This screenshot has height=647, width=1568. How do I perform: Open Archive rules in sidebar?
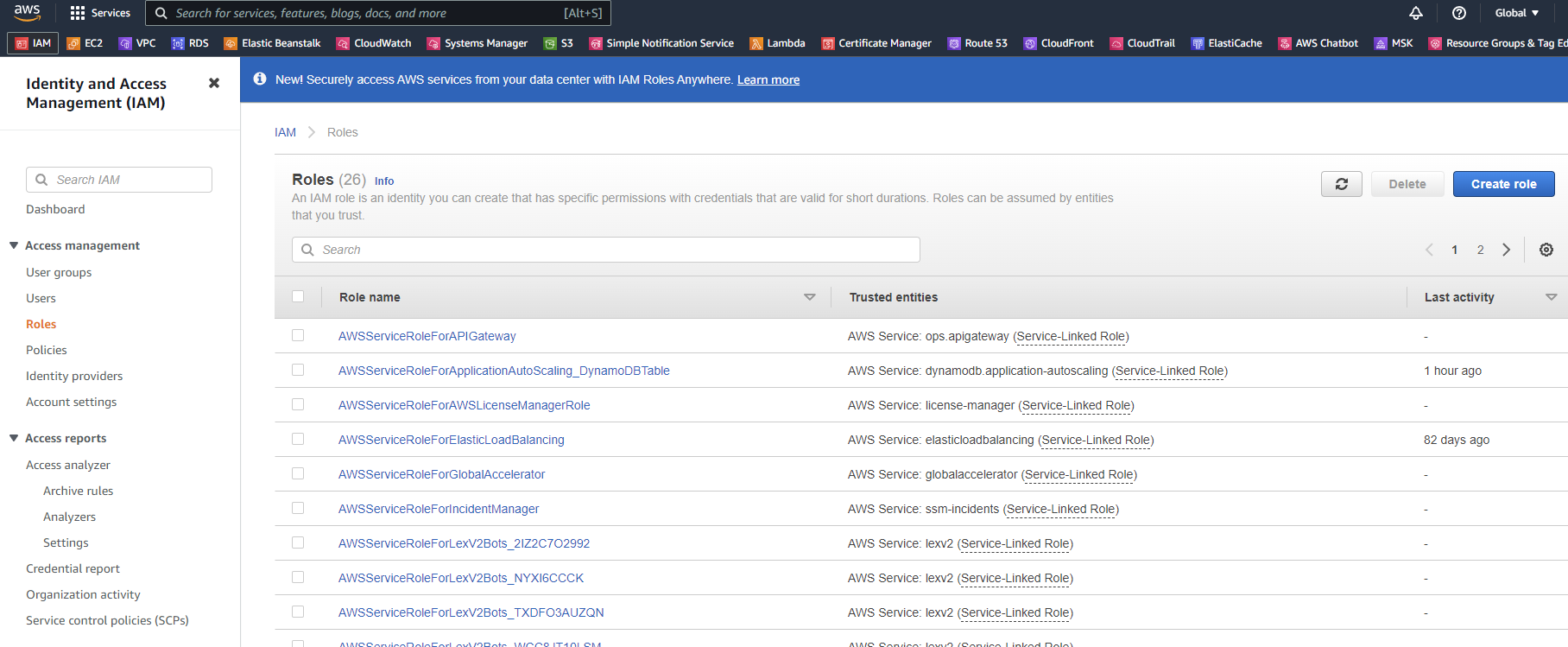(78, 491)
